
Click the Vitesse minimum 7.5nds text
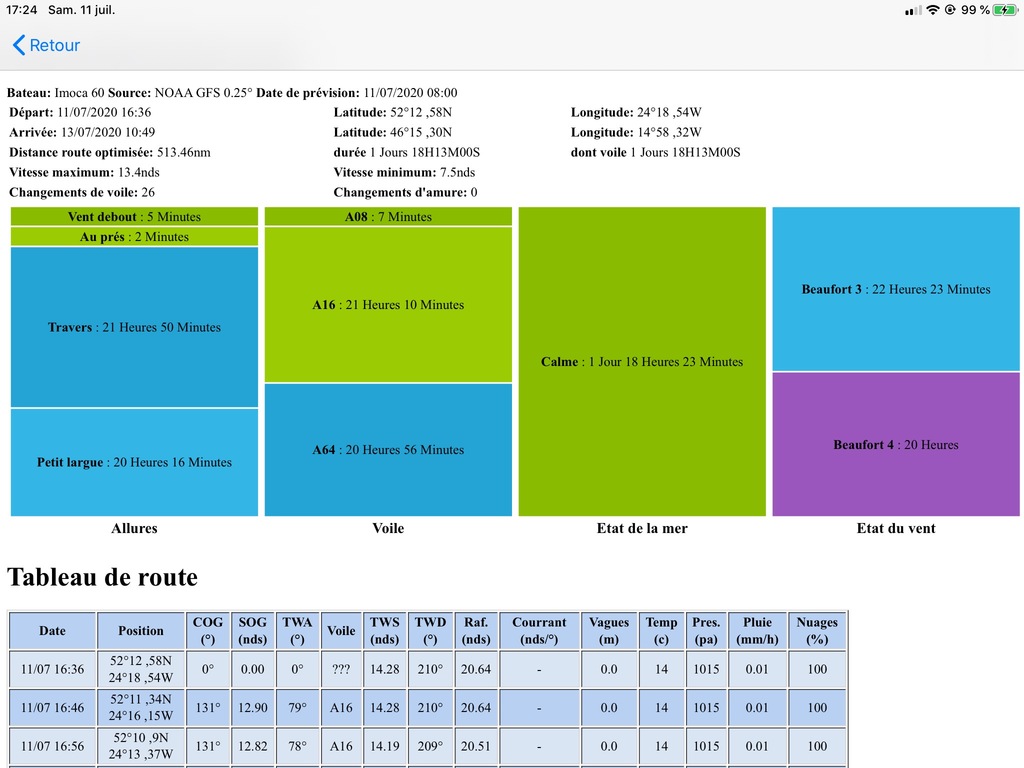(x=404, y=172)
